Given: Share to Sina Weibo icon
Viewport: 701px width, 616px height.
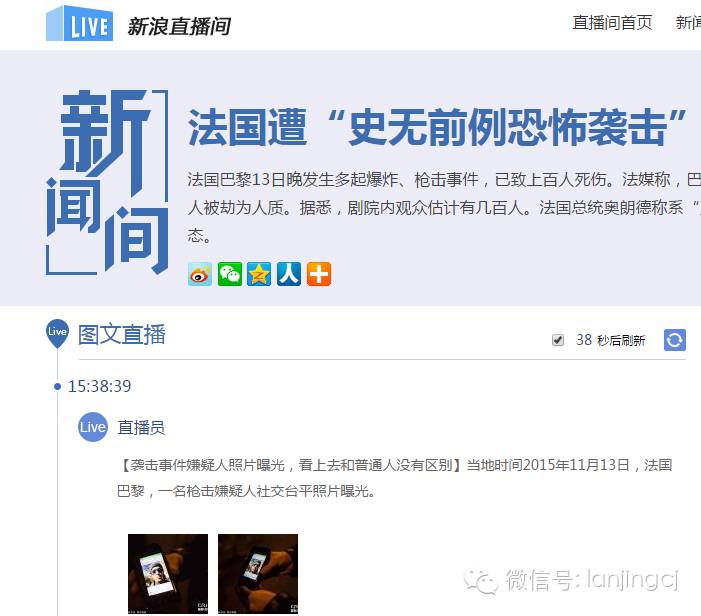Looking at the screenshot, I should (x=200, y=274).
